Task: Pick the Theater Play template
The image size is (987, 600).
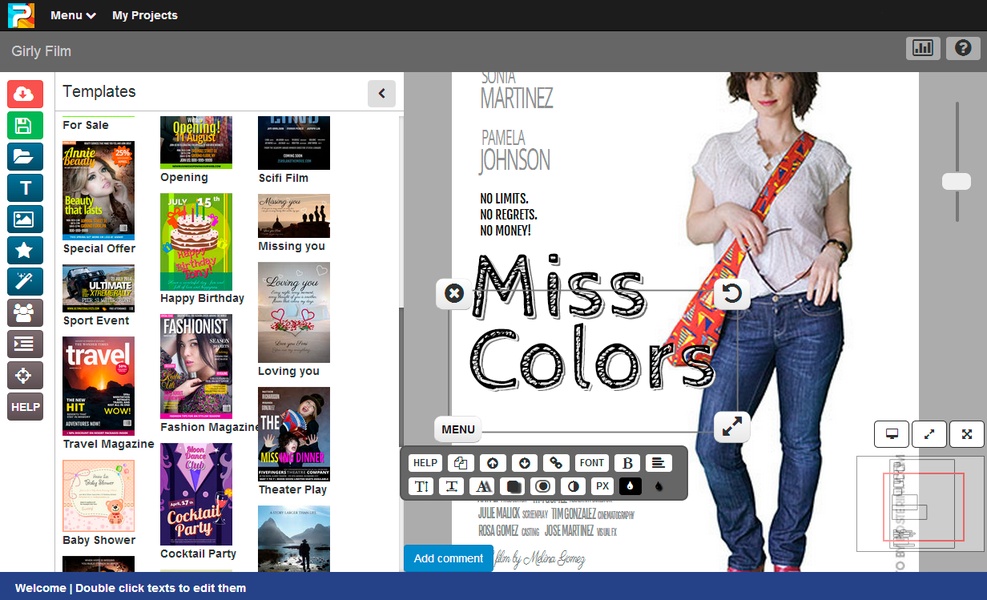Action: (x=294, y=434)
